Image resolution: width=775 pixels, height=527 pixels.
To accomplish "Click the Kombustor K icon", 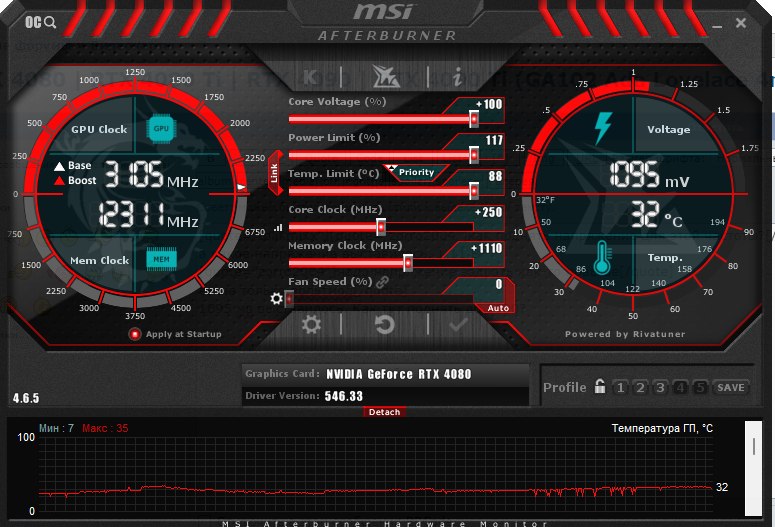I will coord(310,77).
